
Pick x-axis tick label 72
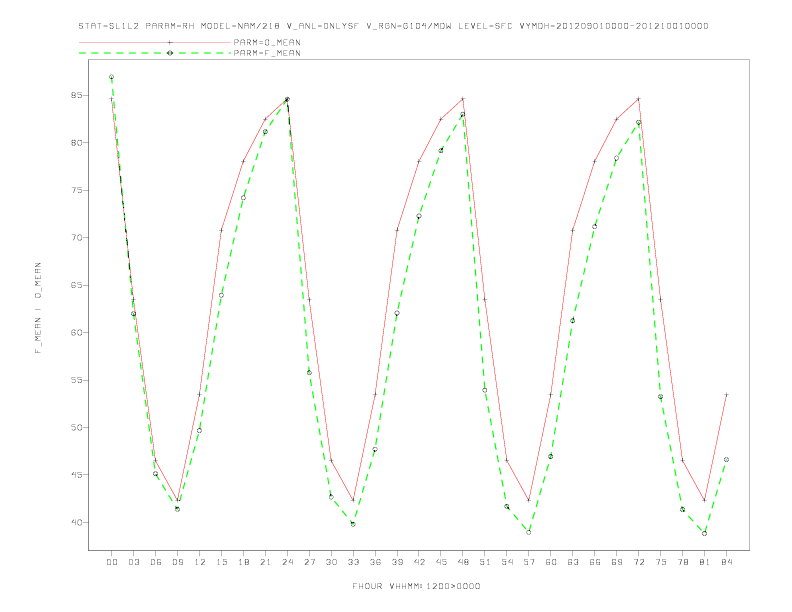[x=638, y=562]
